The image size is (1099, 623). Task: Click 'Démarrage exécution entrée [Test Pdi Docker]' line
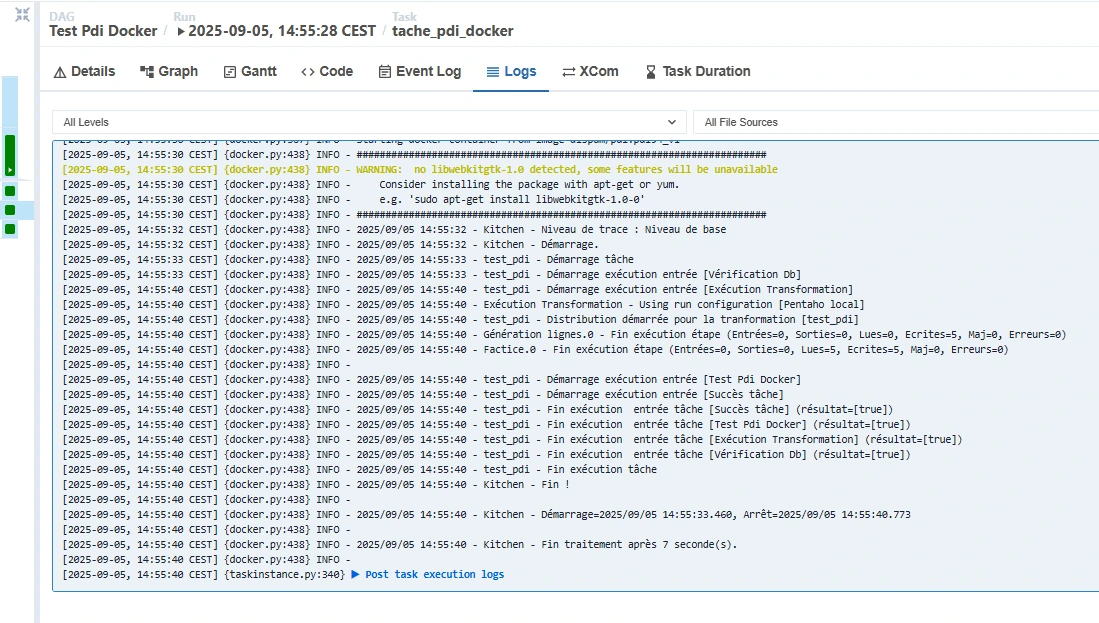(431, 379)
